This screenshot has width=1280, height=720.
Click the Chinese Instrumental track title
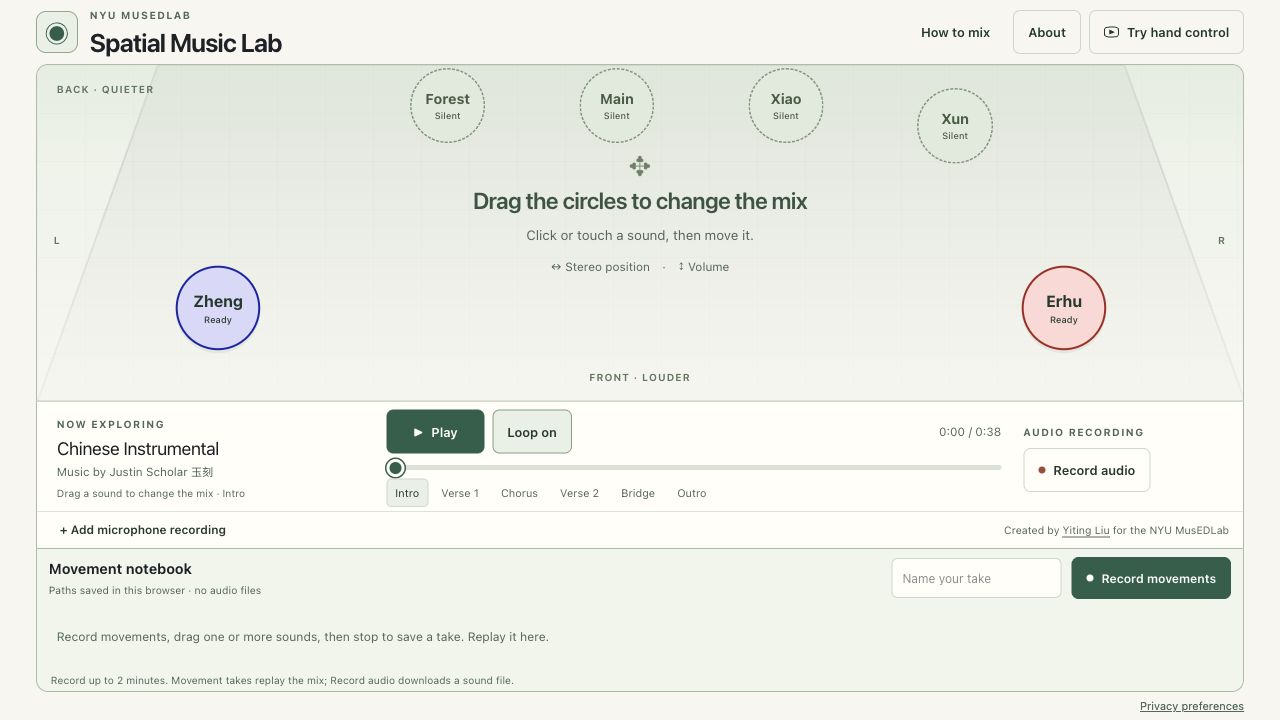(138, 449)
